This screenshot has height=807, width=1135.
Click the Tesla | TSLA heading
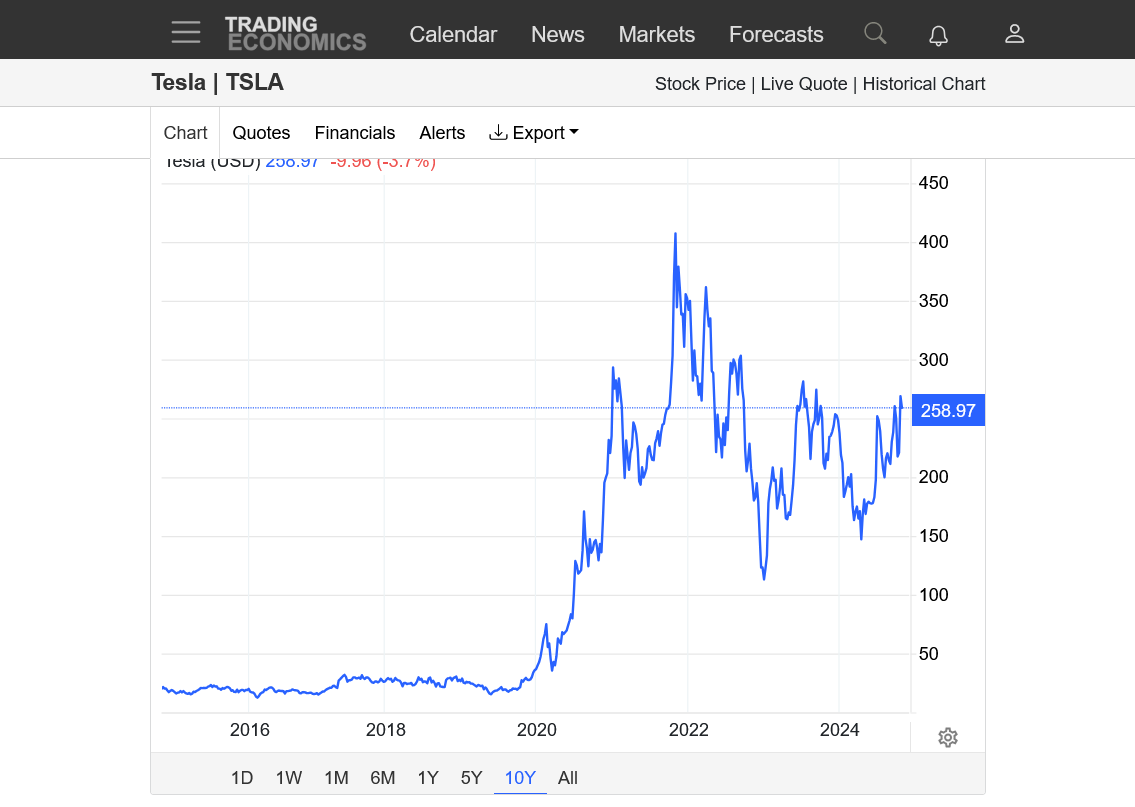217,83
